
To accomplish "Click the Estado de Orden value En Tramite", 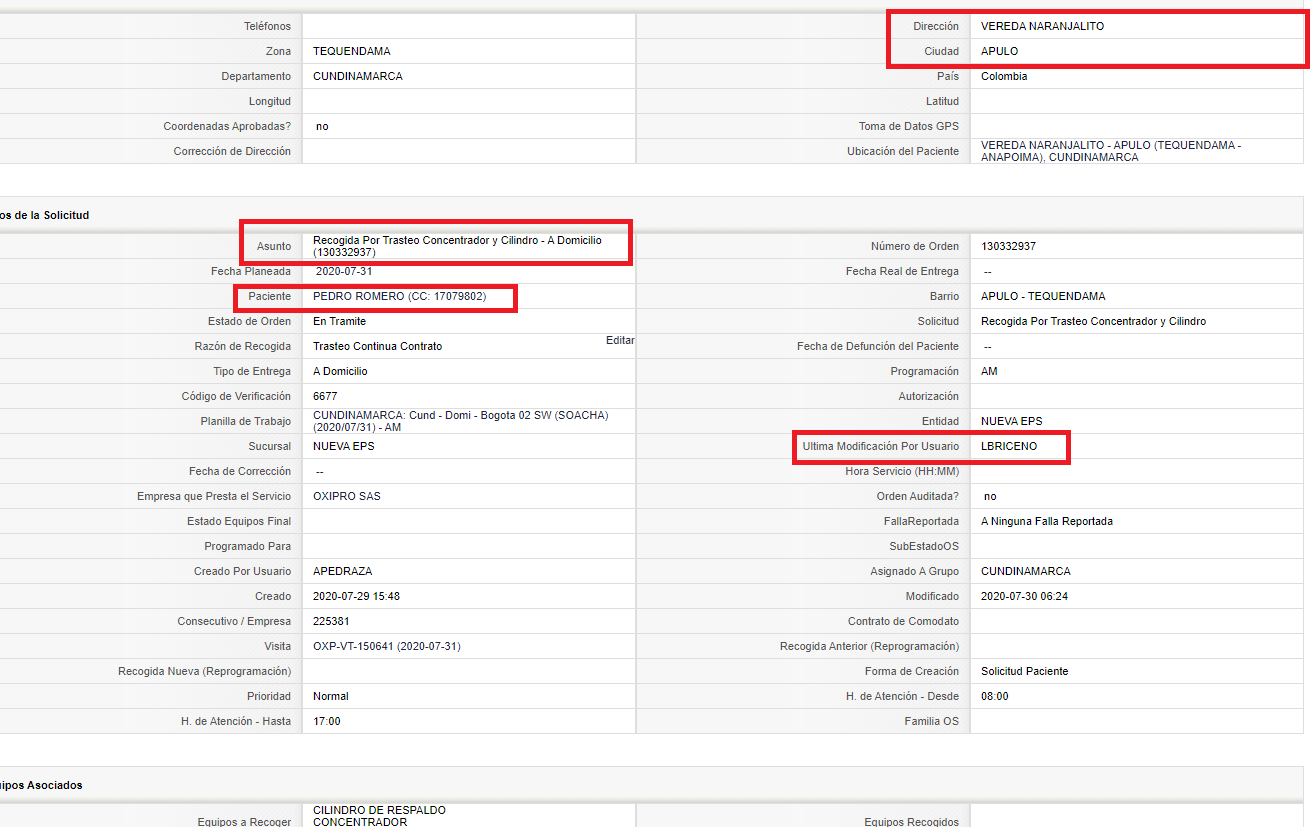I will [x=339, y=321].
